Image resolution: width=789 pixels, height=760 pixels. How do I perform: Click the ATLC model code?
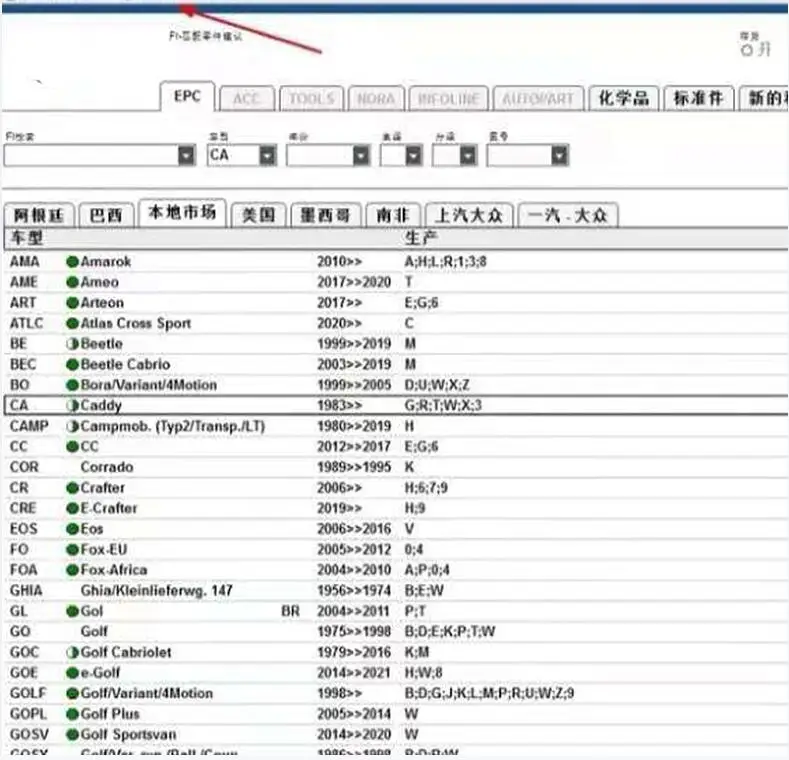coord(27,324)
